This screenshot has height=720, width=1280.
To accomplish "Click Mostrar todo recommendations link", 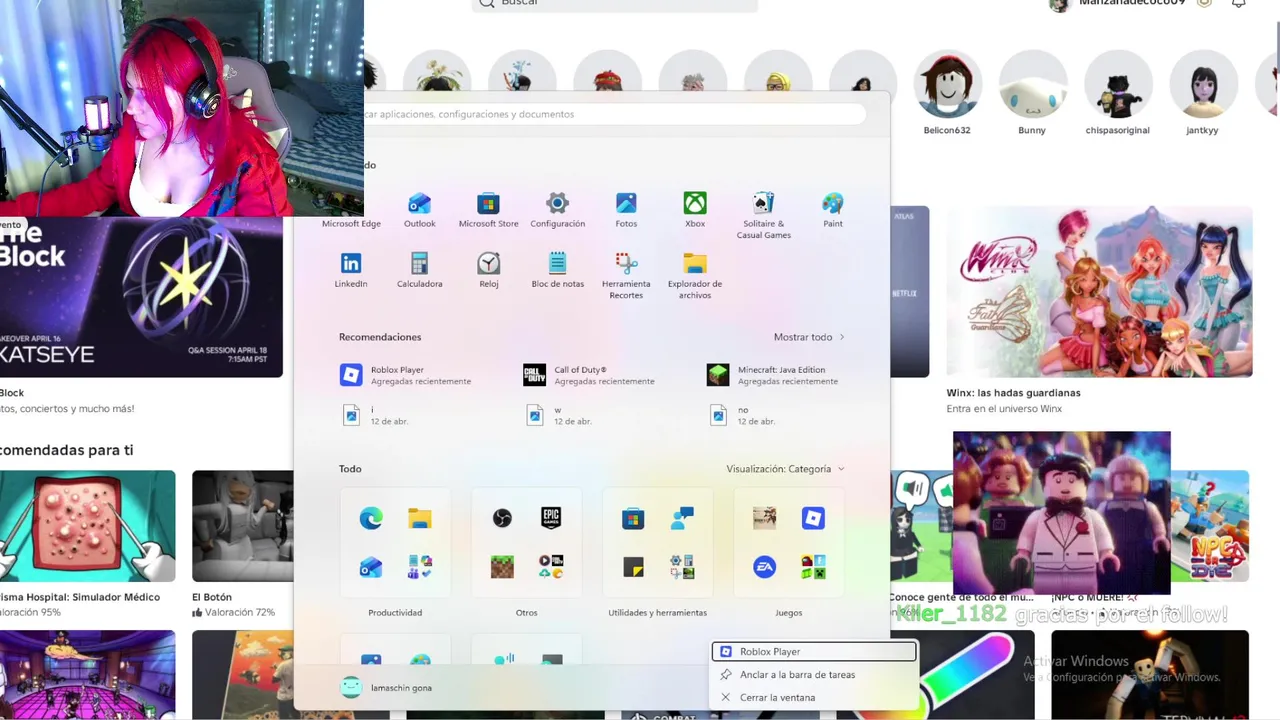I will pos(809,337).
